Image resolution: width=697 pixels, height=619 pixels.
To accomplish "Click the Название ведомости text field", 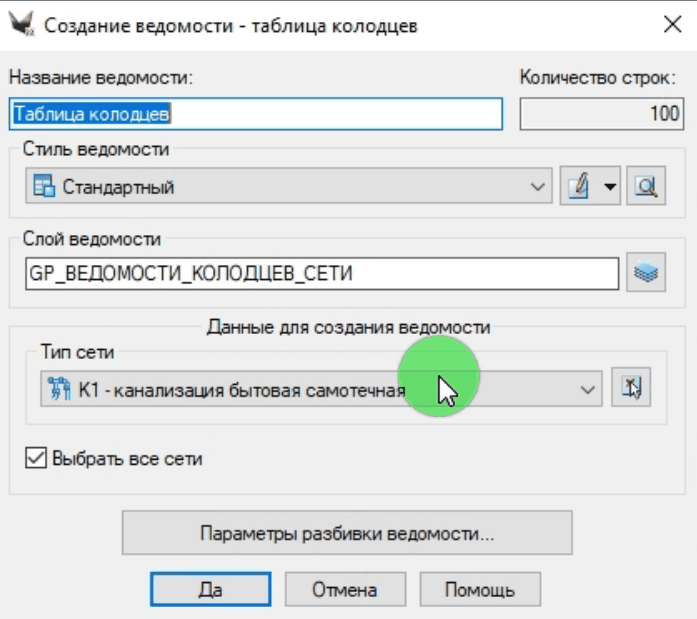I will pos(256,114).
